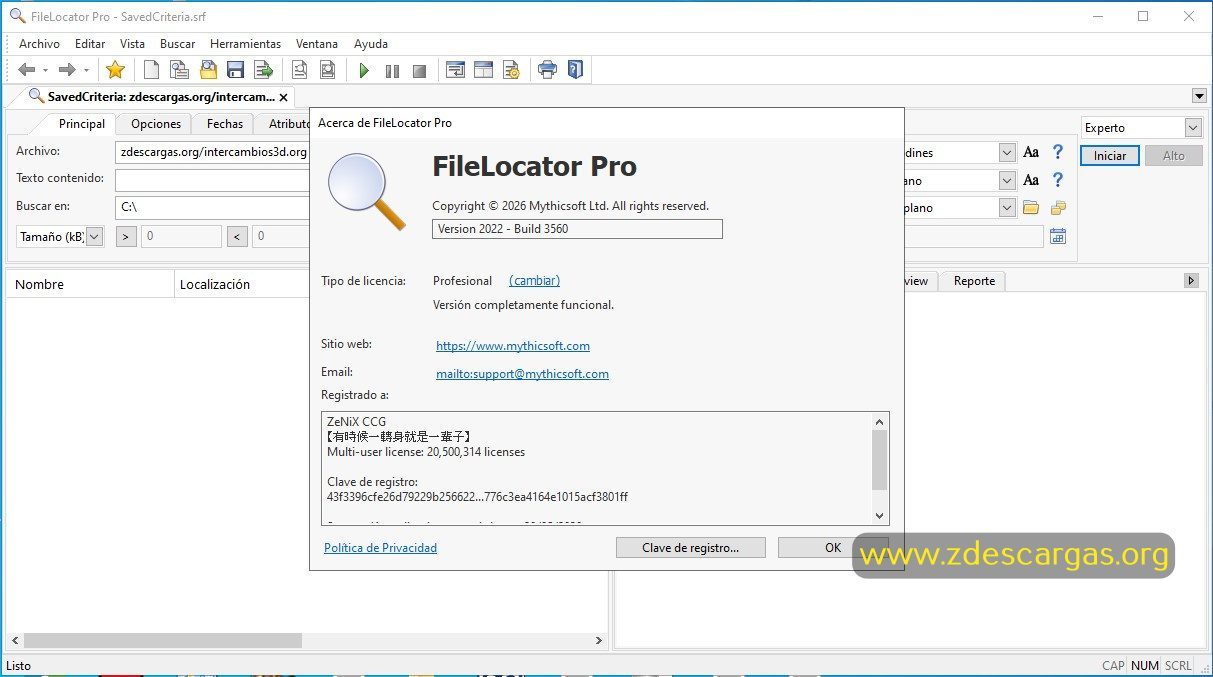
Task: Go back with the left arrow toolbar icon
Action: point(27,70)
